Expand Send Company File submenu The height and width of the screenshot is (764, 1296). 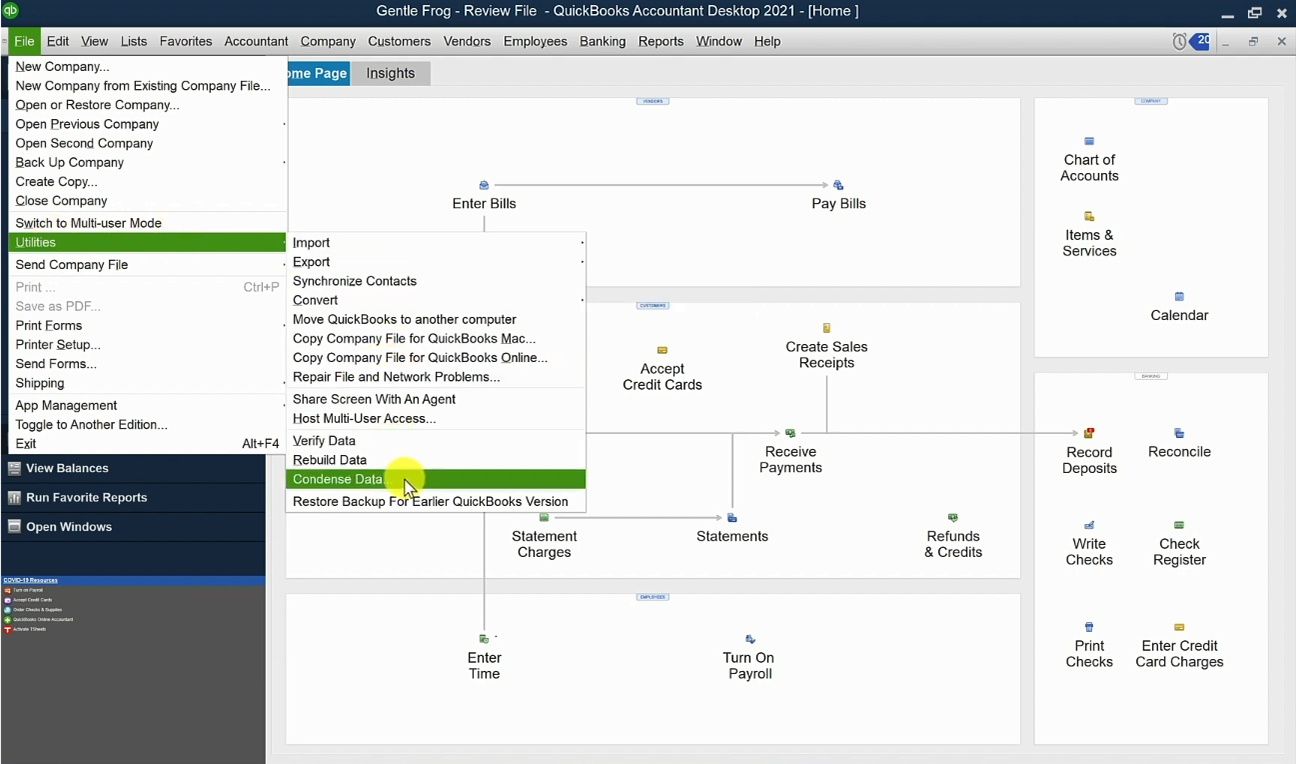click(148, 265)
